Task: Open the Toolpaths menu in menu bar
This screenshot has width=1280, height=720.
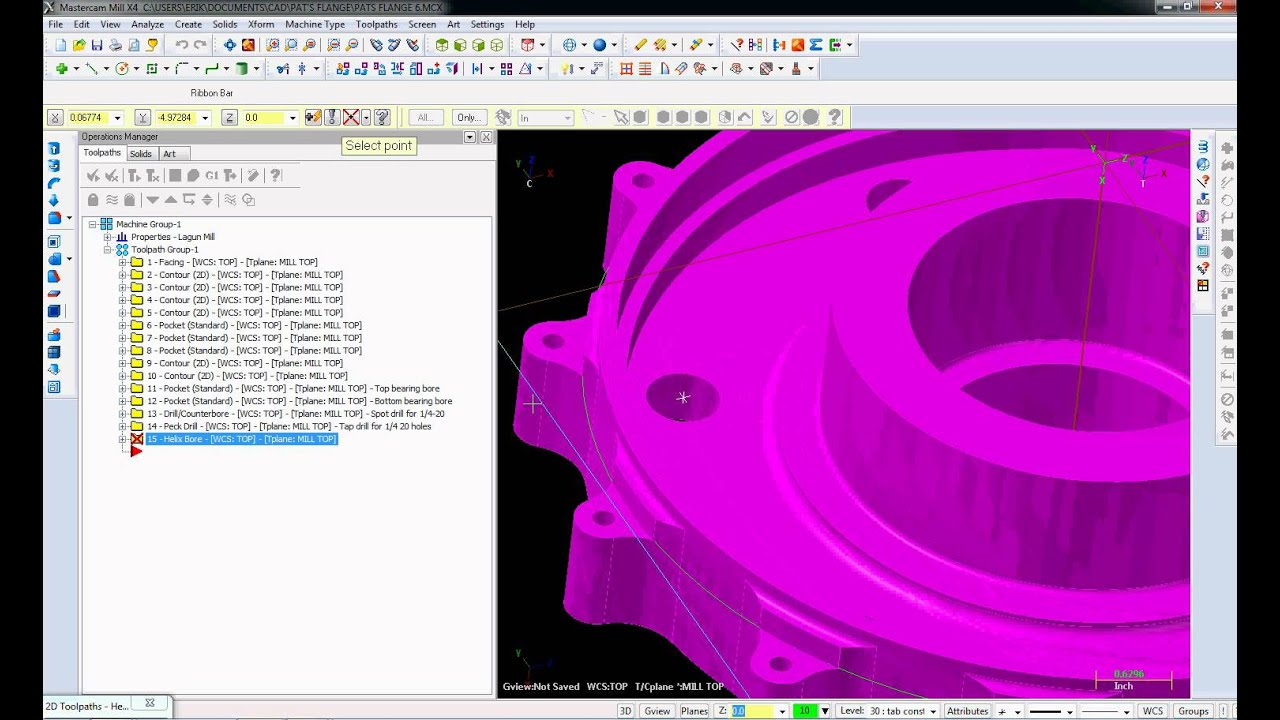Action: pos(376,24)
